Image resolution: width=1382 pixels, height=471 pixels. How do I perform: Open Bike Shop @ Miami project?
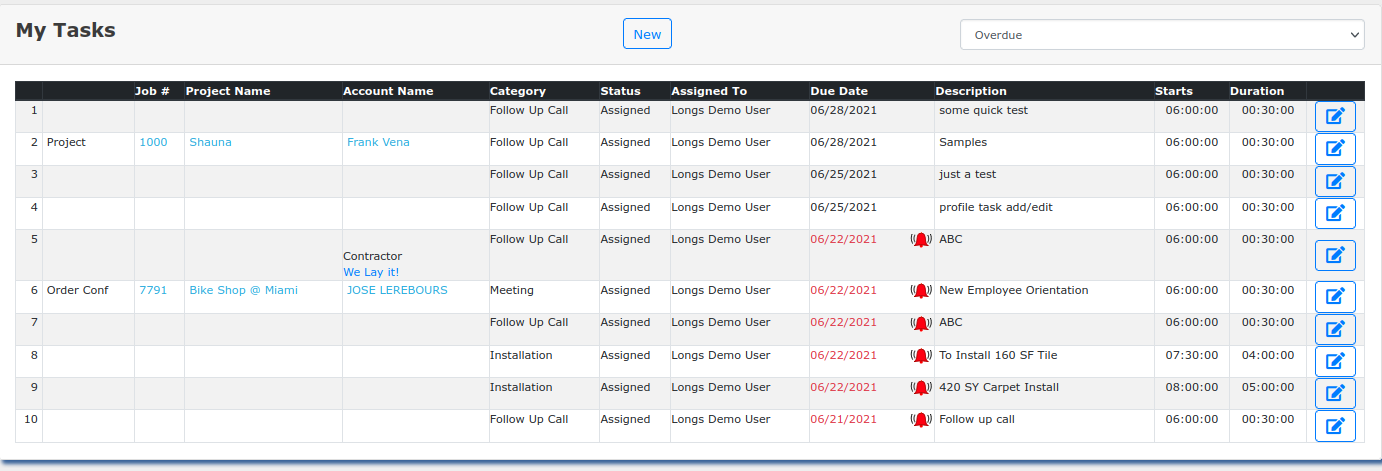point(243,290)
